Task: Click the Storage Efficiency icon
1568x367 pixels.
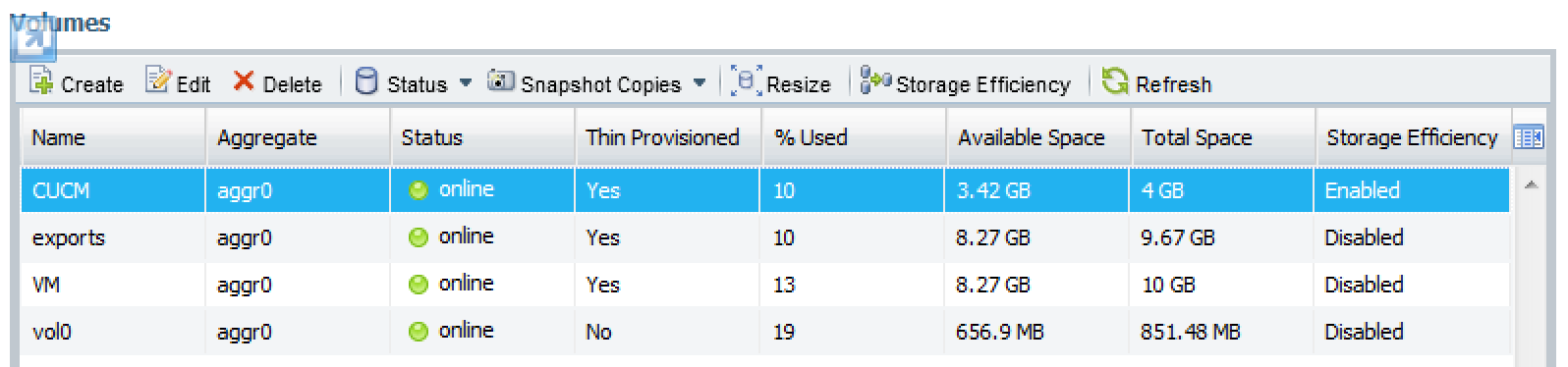Action: (x=874, y=82)
